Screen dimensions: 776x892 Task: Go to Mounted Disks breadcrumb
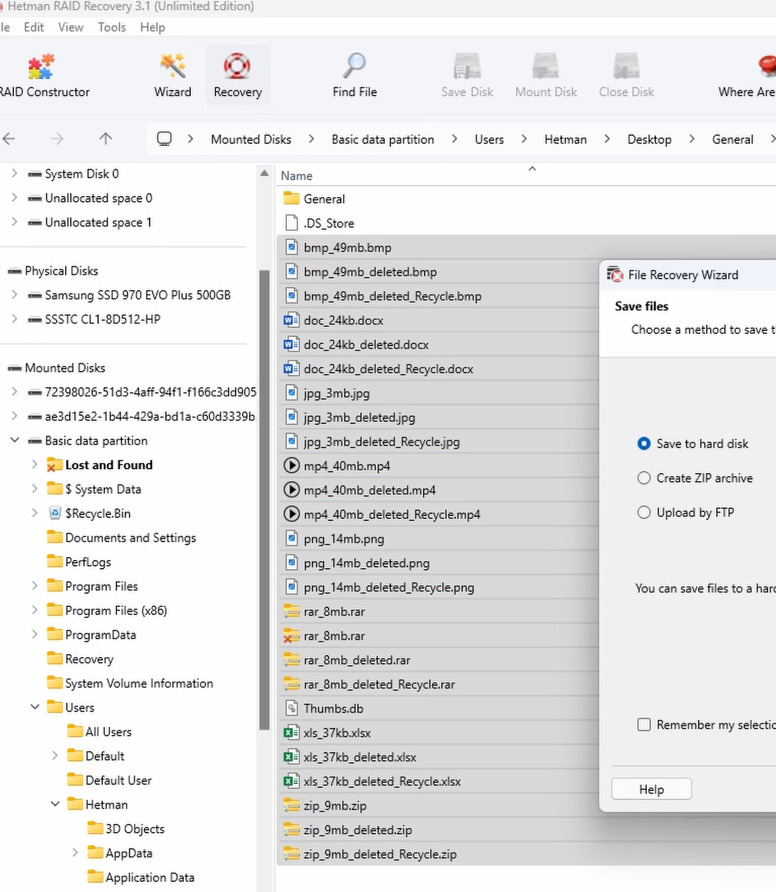coord(251,139)
